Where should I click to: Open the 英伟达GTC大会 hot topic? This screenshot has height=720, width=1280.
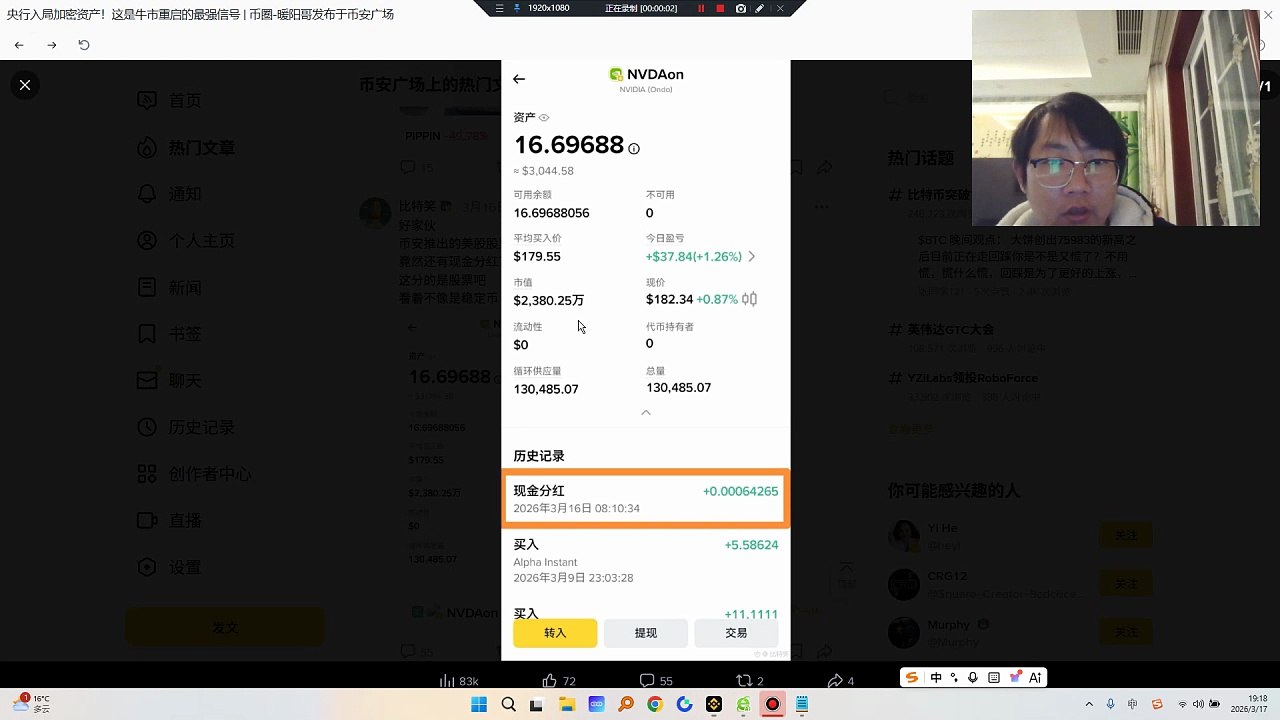[950, 329]
